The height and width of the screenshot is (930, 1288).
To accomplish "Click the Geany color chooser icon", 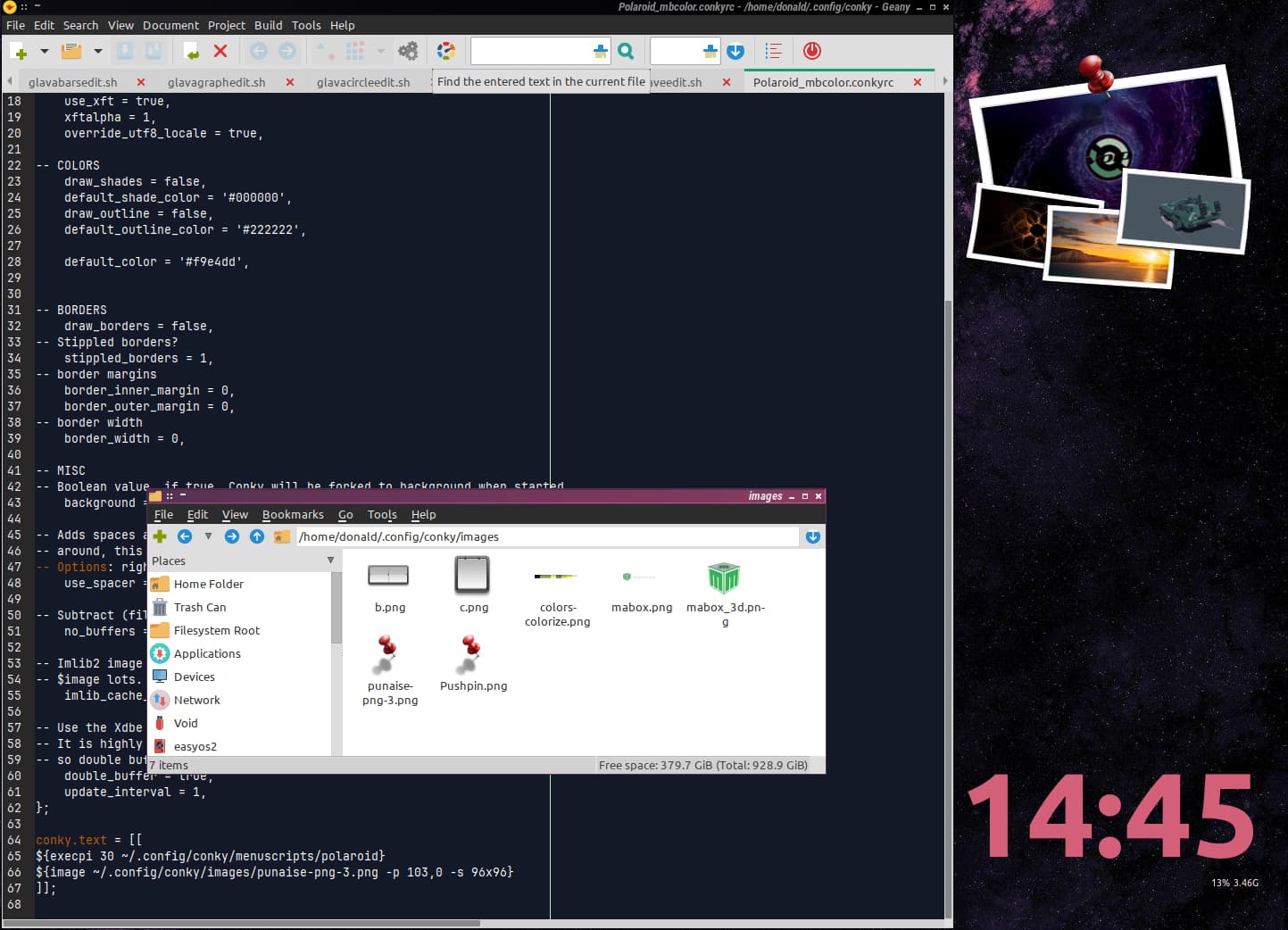I will pyautogui.click(x=446, y=51).
